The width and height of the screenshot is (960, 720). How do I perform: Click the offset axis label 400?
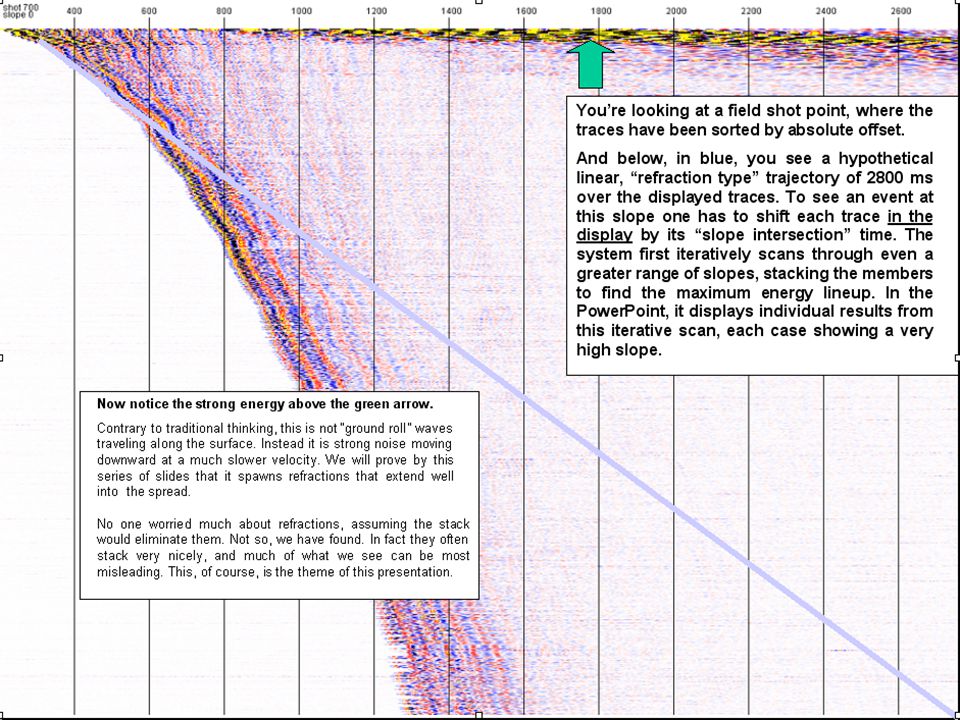point(73,11)
